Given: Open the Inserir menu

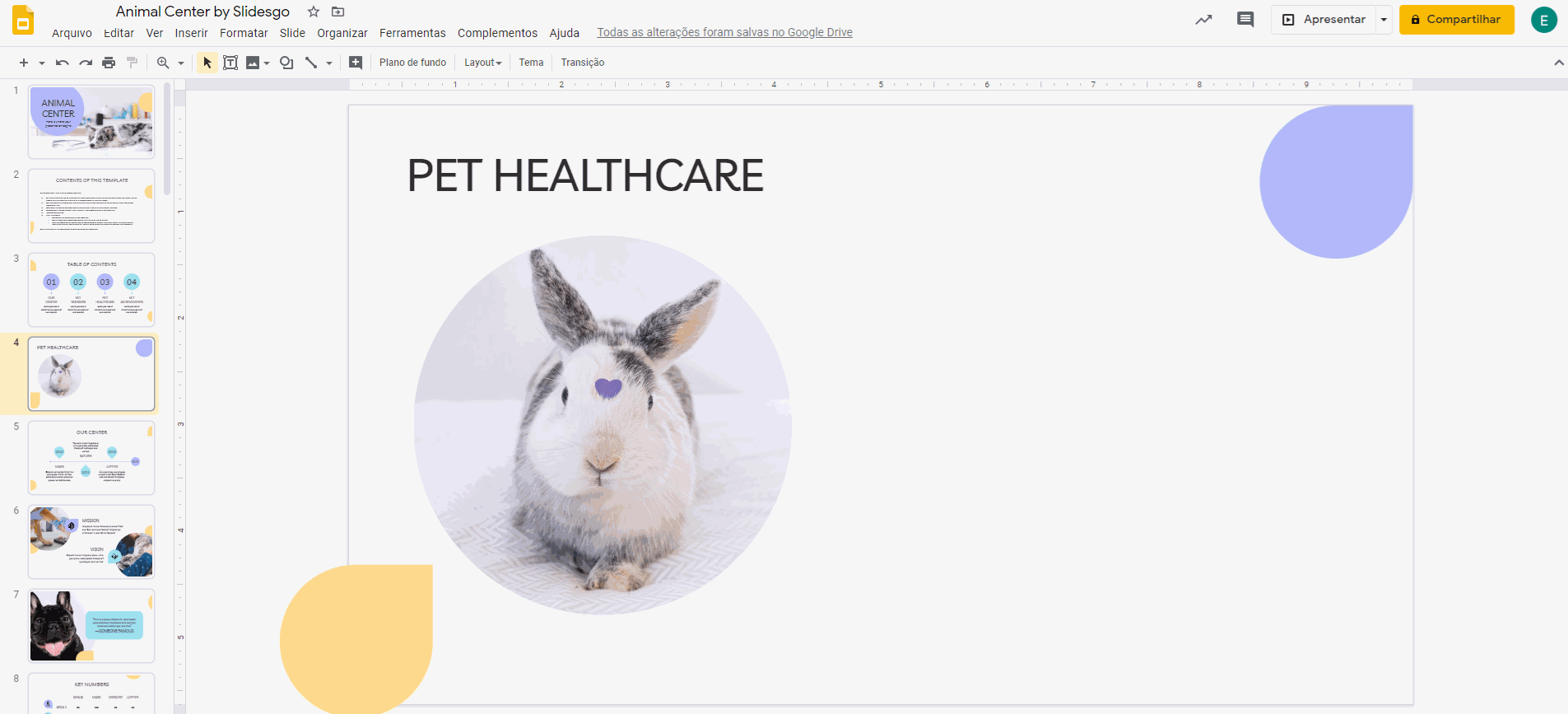Looking at the screenshot, I should pos(191,33).
